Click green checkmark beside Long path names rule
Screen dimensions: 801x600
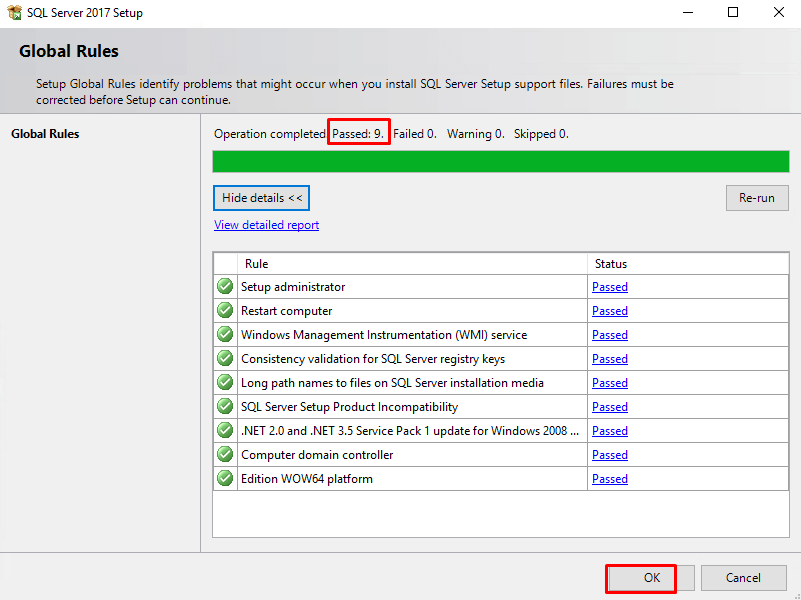click(225, 382)
